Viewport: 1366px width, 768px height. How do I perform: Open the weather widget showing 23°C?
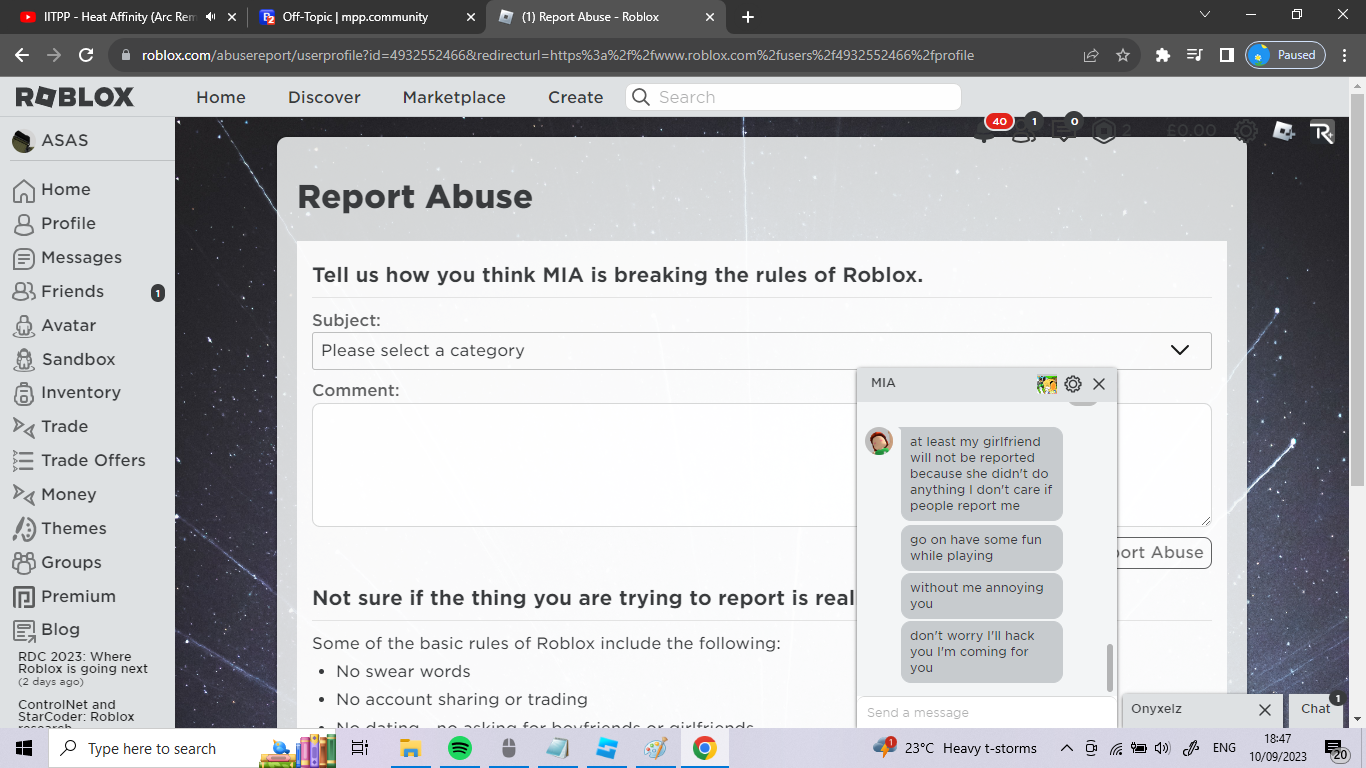pyautogui.click(x=954, y=748)
